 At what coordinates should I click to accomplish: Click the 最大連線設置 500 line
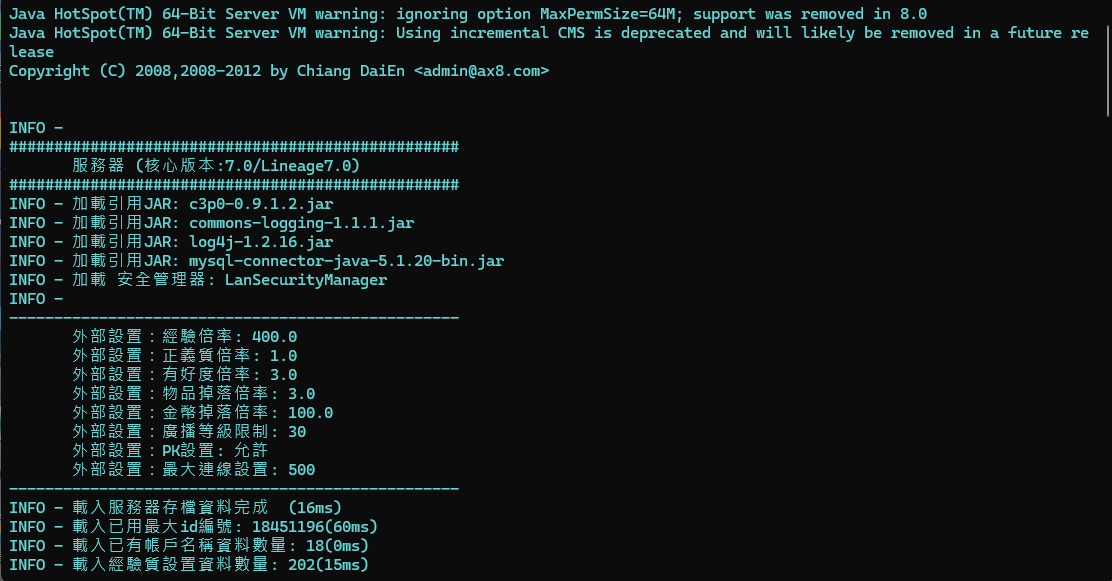tap(193, 470)
